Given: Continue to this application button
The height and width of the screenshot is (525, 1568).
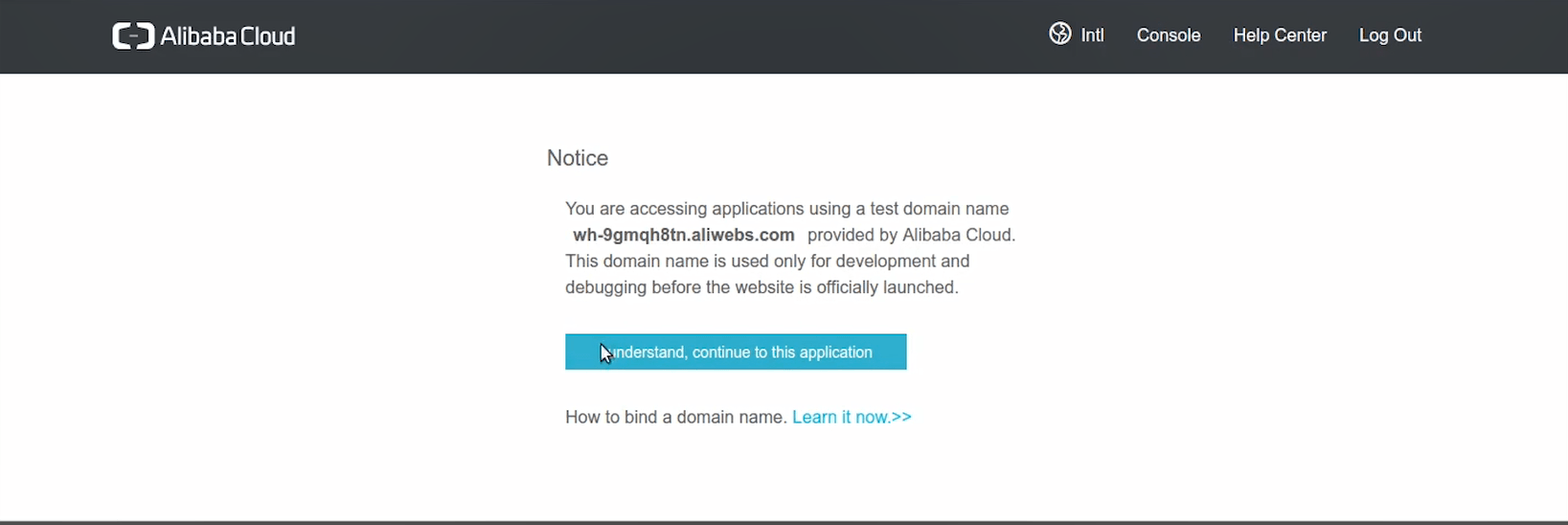Looking at the screenshot, I should coord(736,352).
